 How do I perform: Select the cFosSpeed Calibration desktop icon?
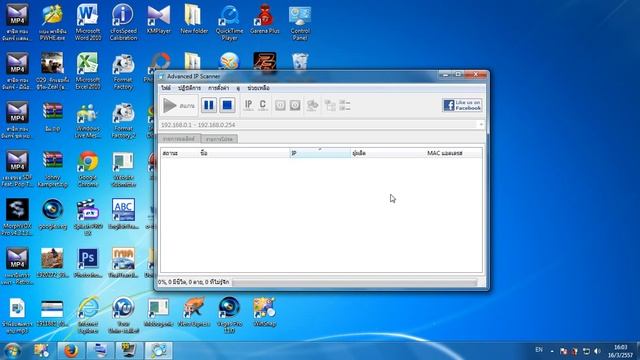click(x=123, y=22)
